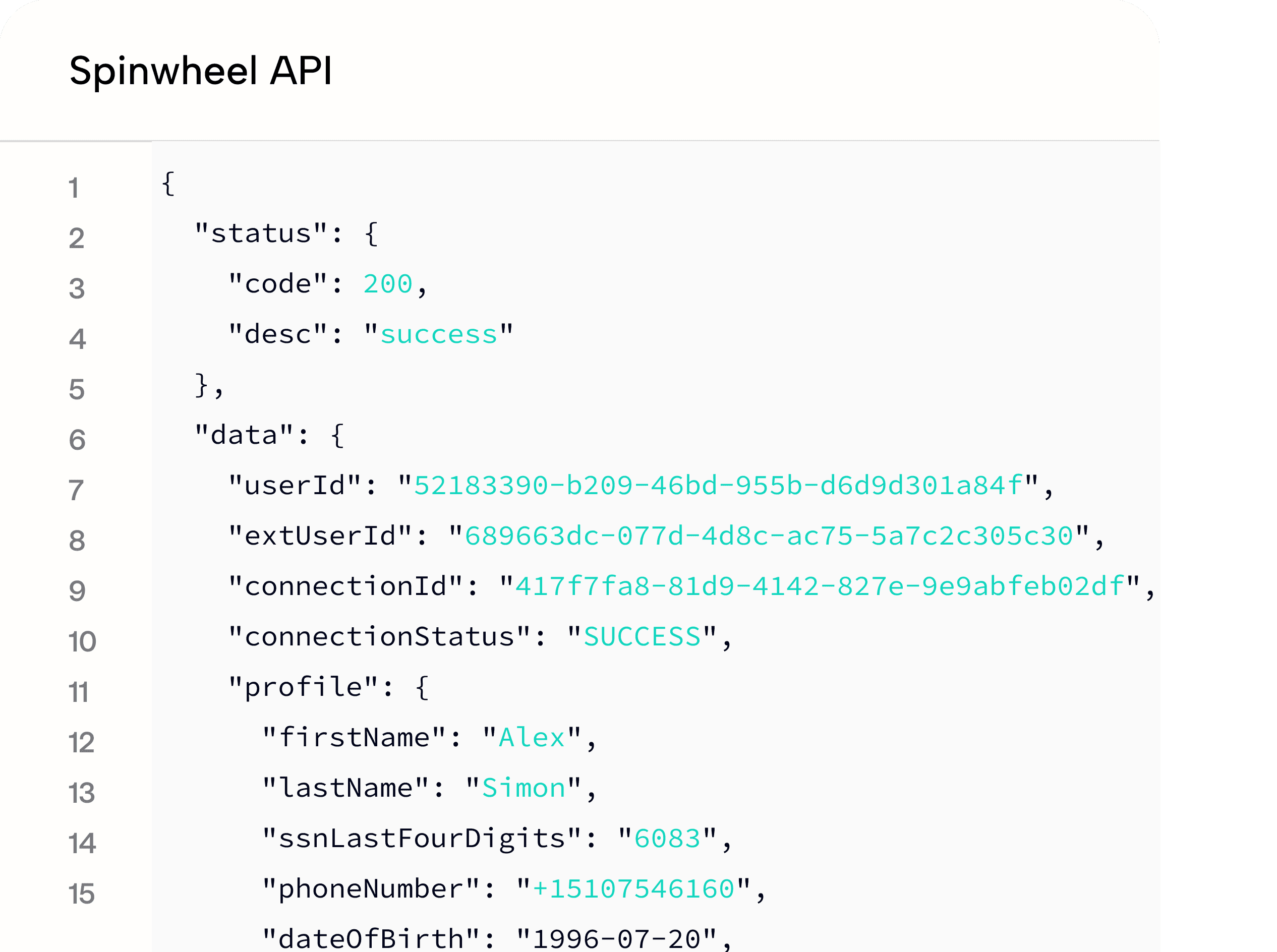
Task: Click the opening brace on line 1
Action: [x=167, y=184]
